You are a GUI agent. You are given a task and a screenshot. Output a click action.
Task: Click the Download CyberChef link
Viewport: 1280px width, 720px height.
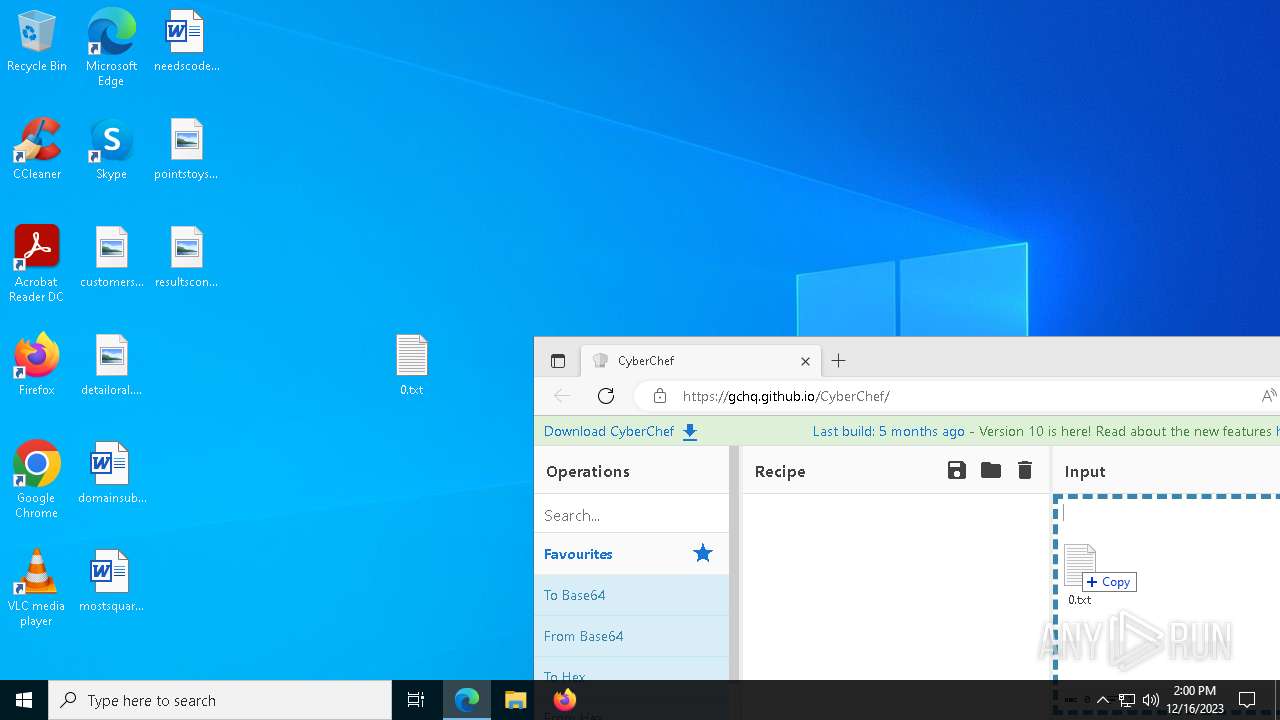[621, 432]
